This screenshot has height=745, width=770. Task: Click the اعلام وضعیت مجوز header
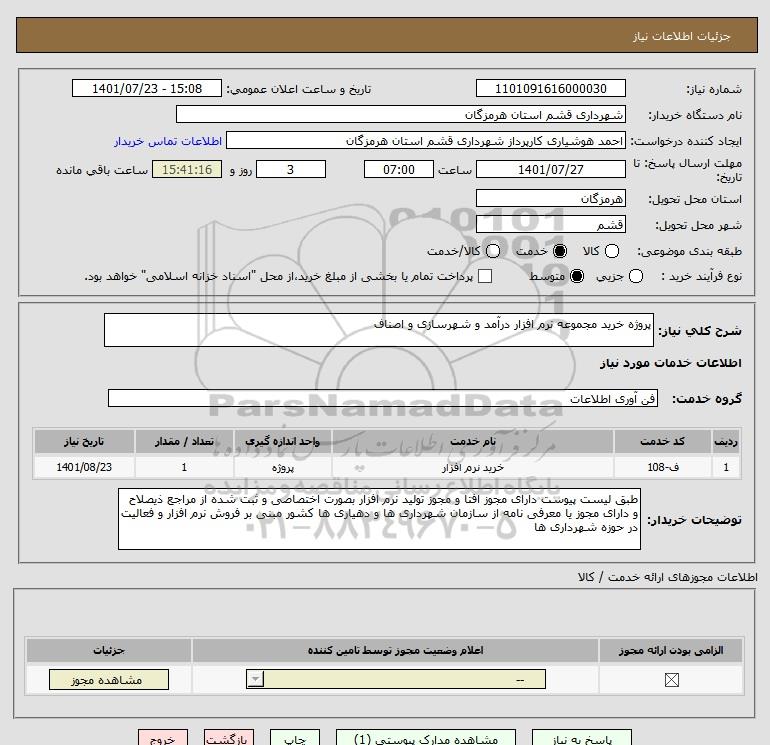(x=395, y=650)
